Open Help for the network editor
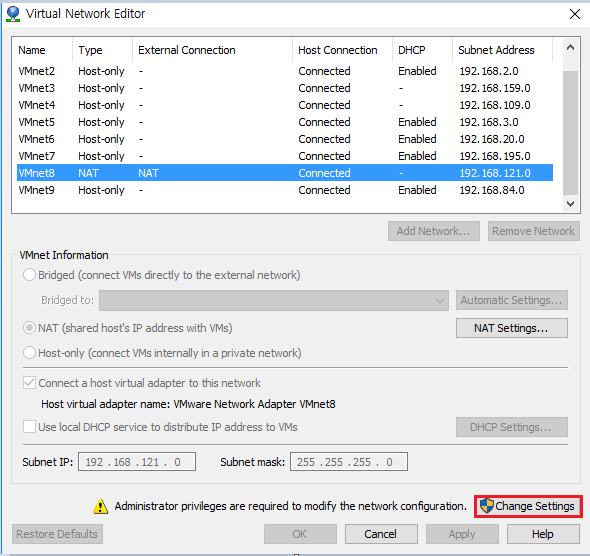The height and width of the screenshot is (556, 590). [x=543, y=534]
